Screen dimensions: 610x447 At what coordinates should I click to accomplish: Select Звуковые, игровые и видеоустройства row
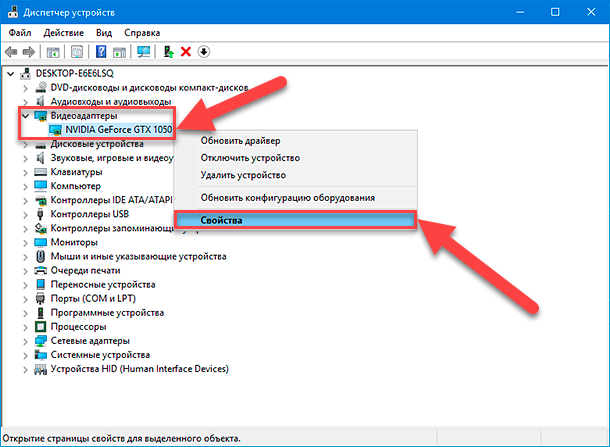coord(112,158)
